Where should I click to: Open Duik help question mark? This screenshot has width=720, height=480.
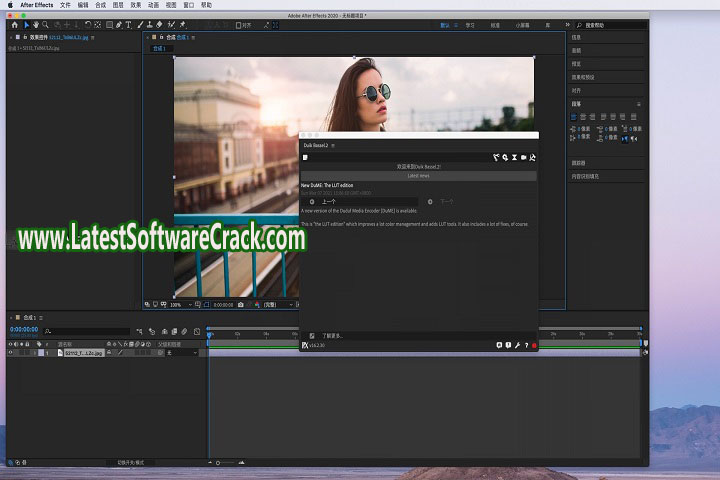coord(526,345)
